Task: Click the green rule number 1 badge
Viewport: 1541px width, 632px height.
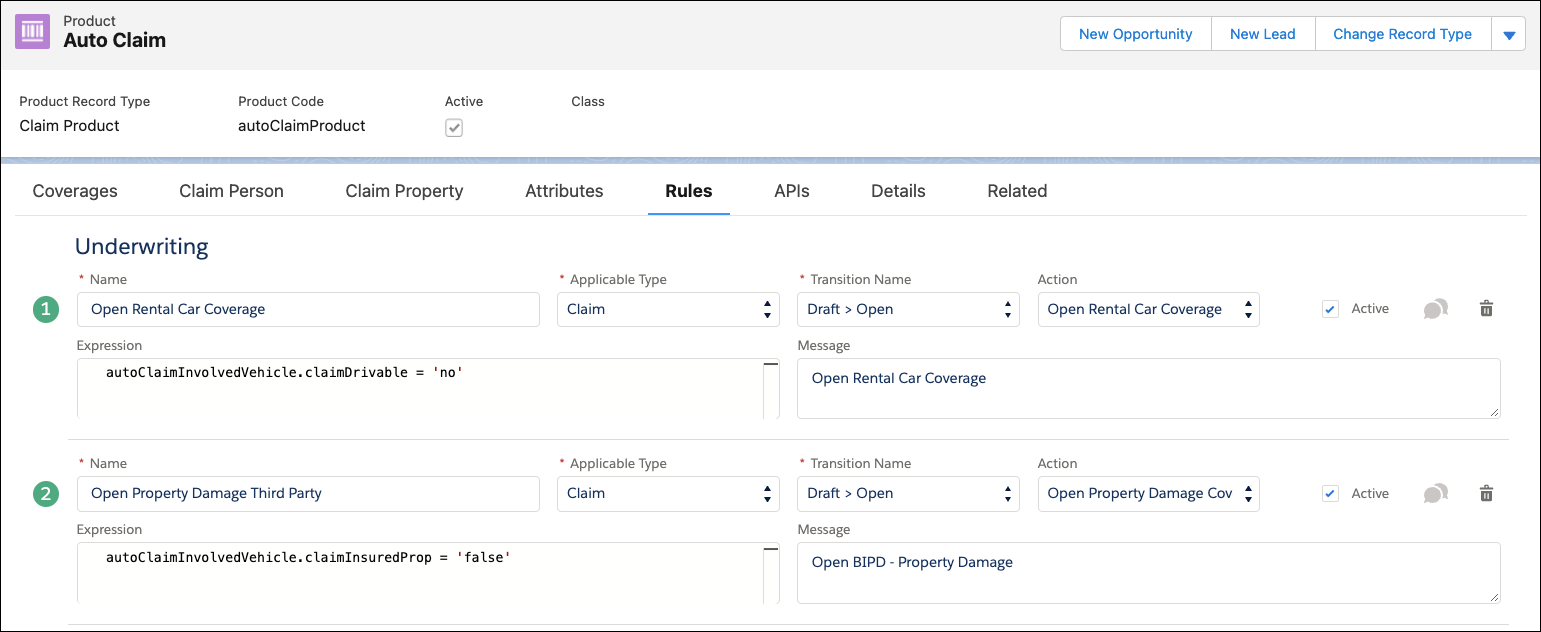Action: point(46,310)
